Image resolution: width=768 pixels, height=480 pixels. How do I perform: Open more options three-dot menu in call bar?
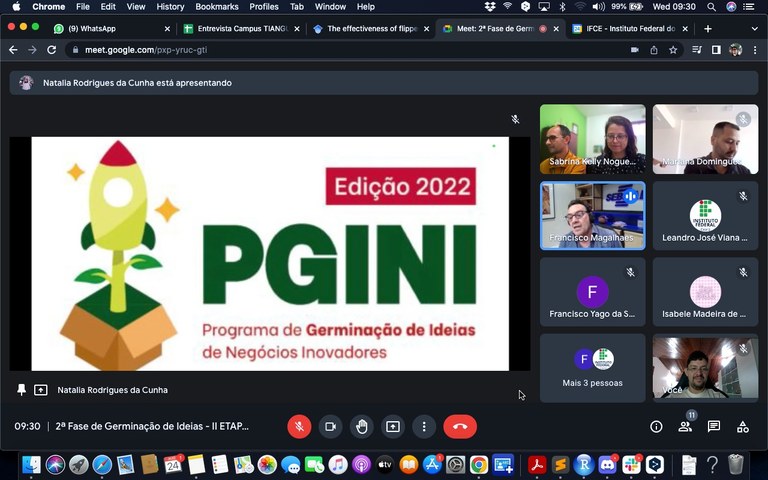pos(424,426)
